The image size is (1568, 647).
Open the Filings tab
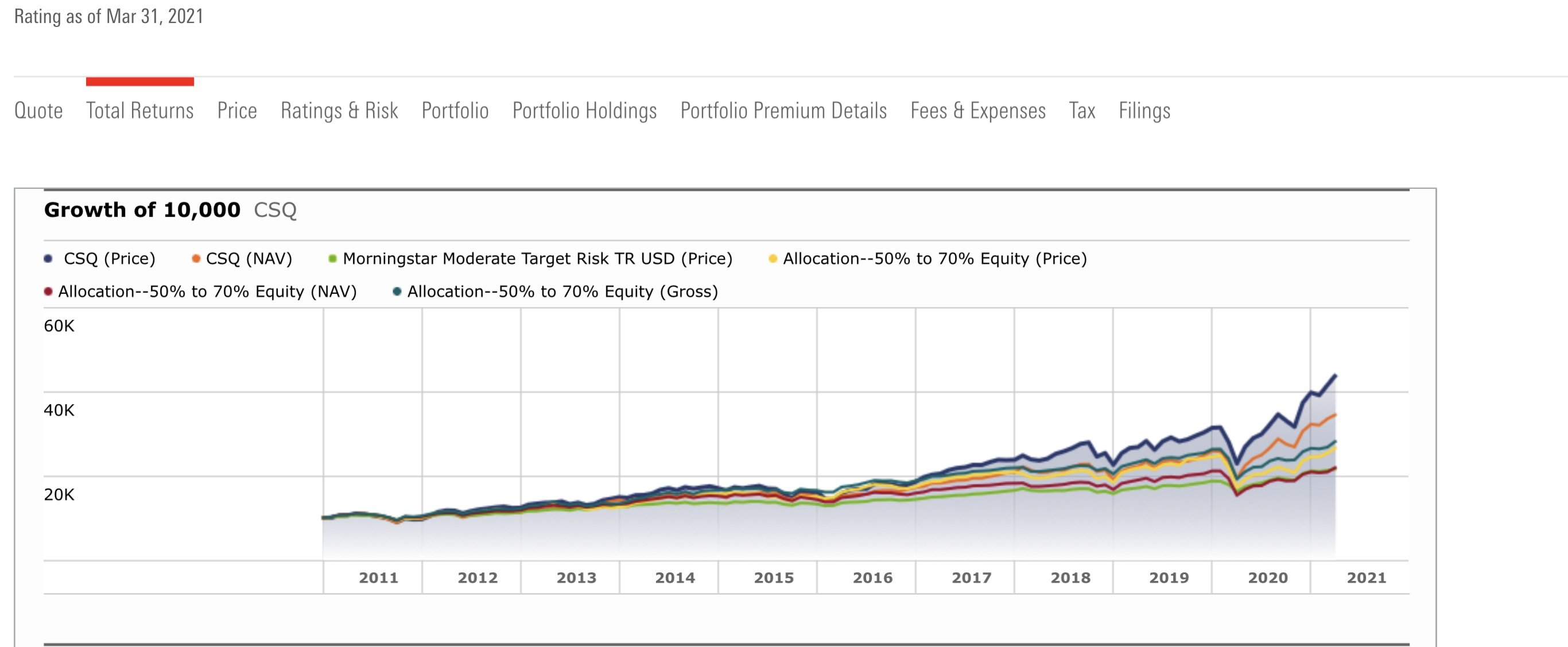(1144, 111)
